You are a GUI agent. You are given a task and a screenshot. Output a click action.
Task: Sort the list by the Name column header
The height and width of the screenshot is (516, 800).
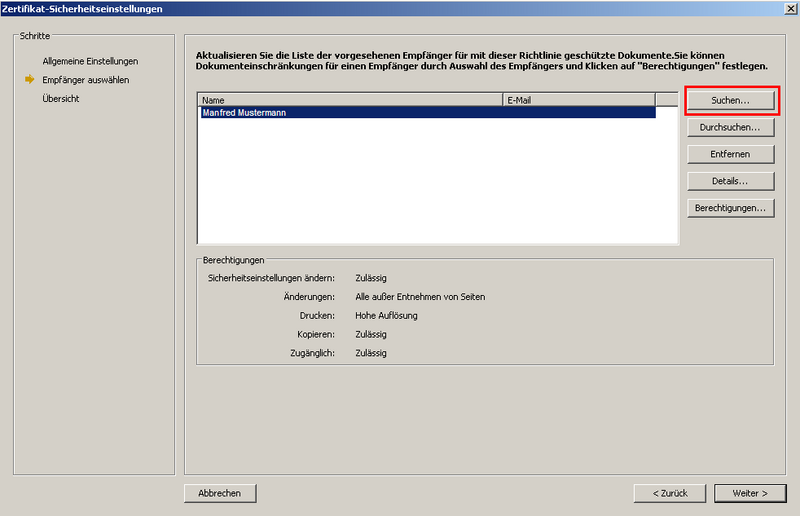pyautogui.click(x=350, y=100)
